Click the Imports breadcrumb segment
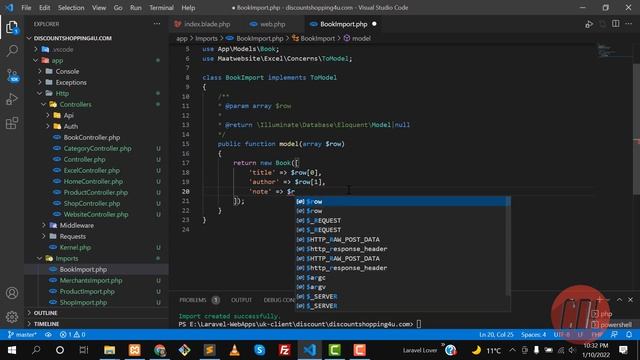Image resolution: width=640 pixels, height=360 pixels. click(206, 38)
